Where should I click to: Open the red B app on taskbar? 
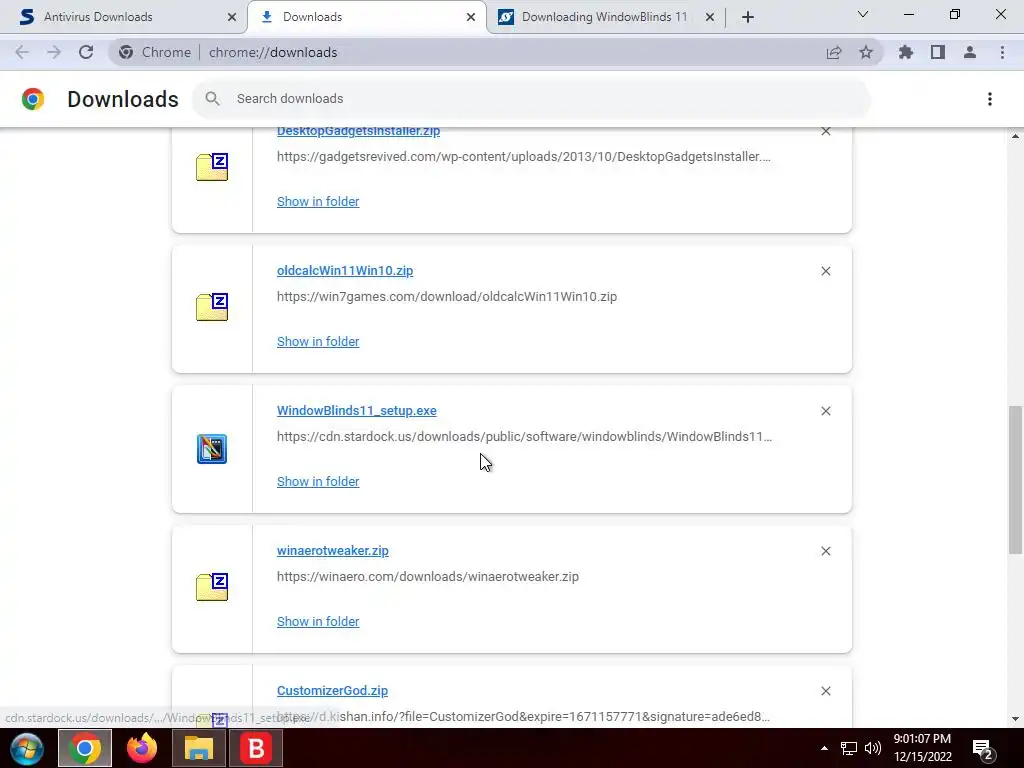[257, 748]
